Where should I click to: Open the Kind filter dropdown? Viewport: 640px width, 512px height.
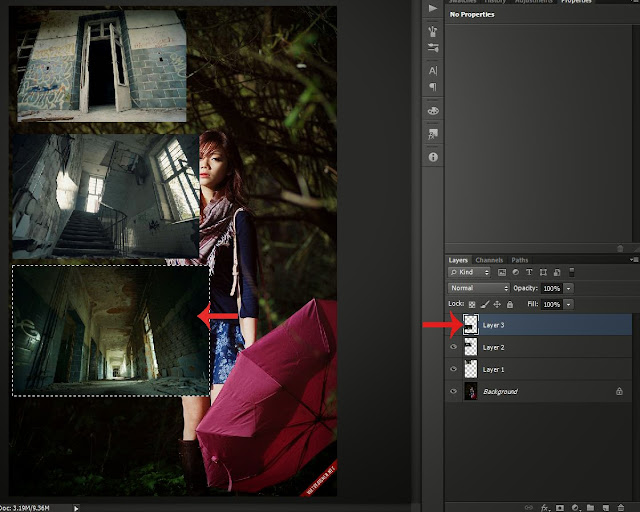(x=469, y=272)
